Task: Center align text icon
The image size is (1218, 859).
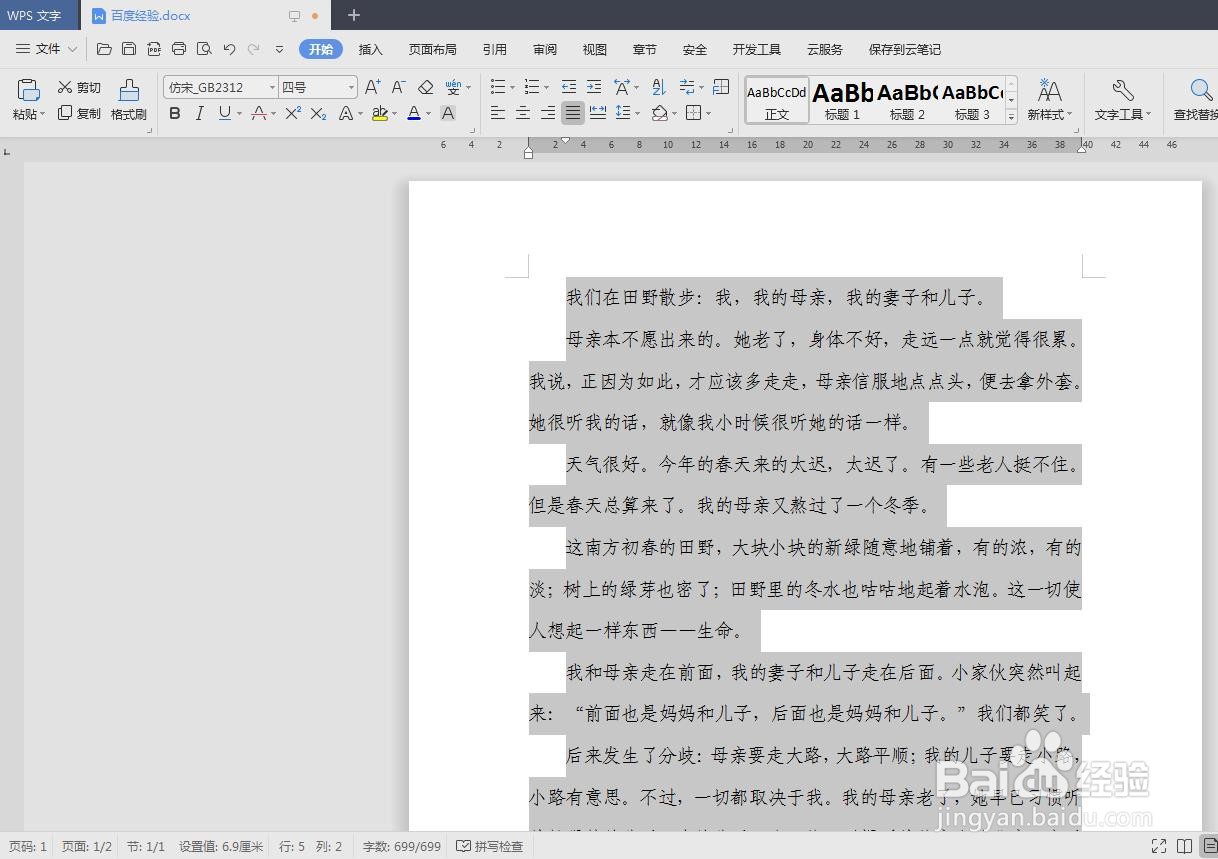Action: pos(522,113)
